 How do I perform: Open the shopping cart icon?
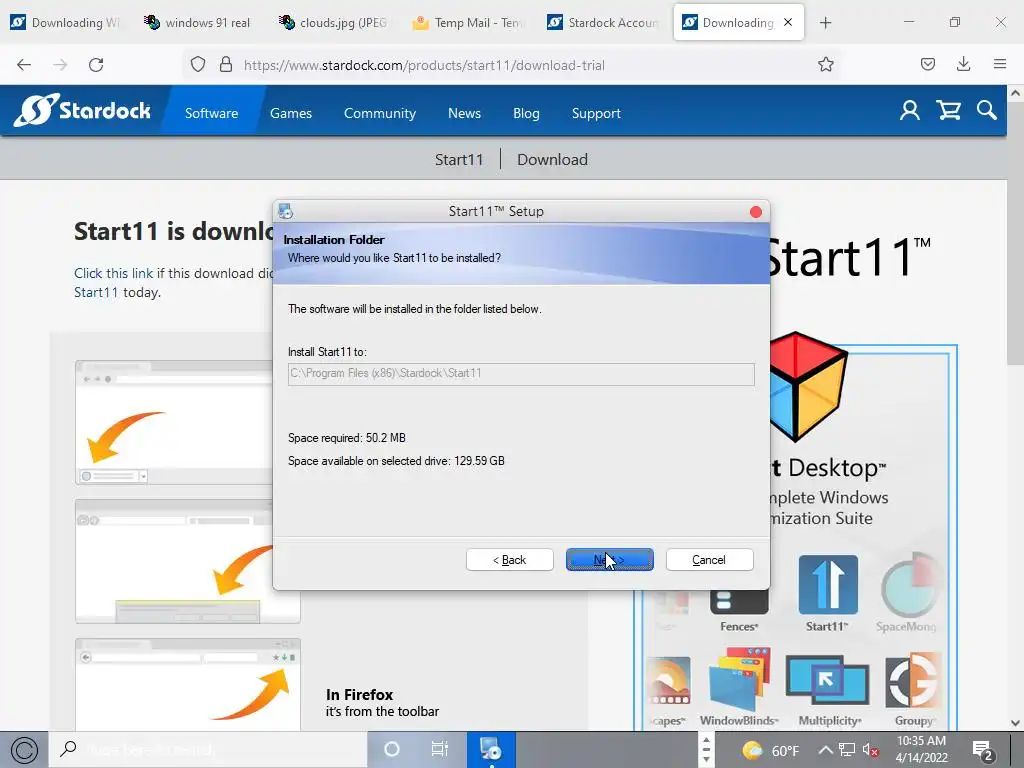(x=948, y=110)
